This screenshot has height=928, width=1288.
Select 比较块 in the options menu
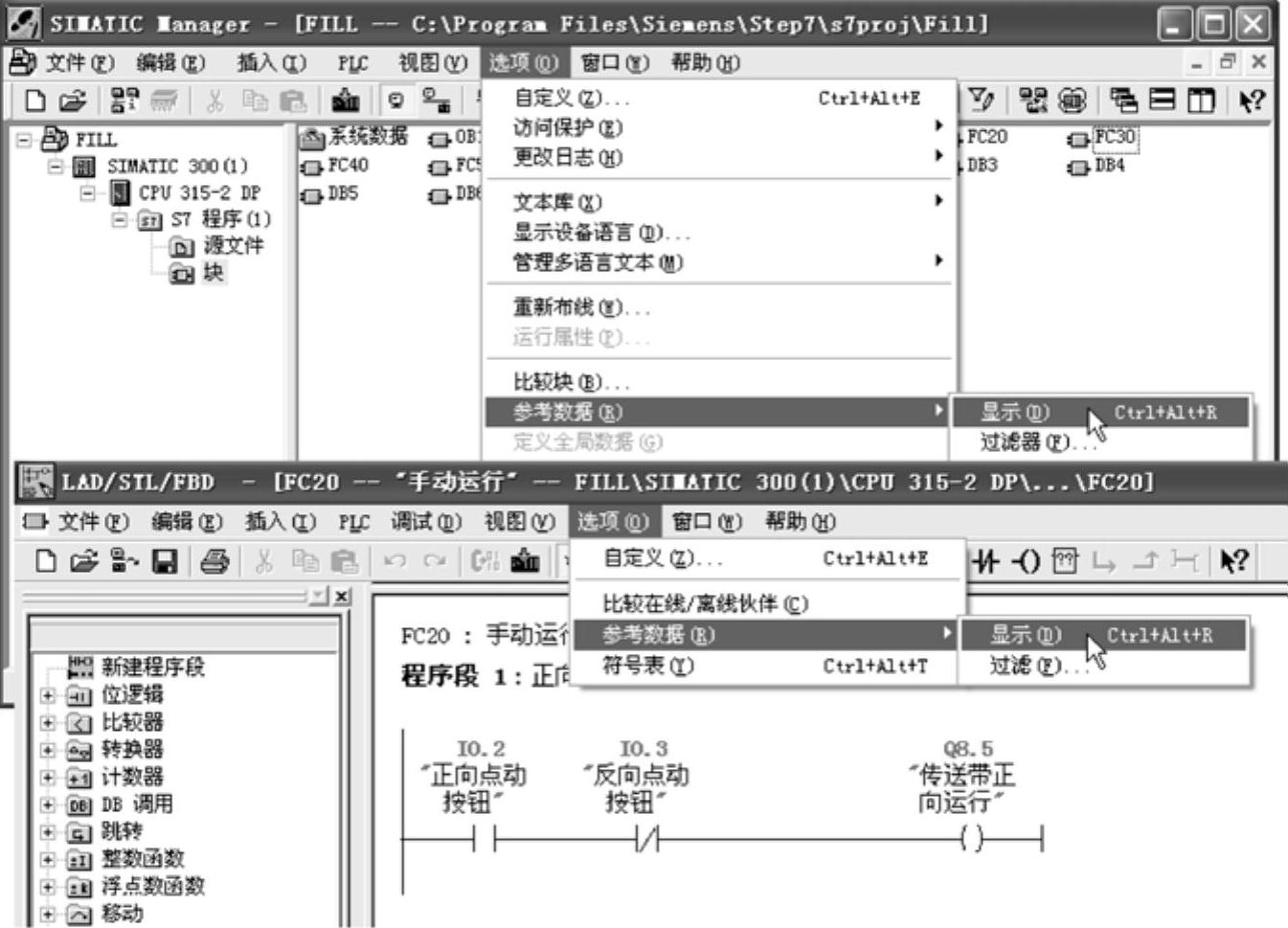pos(718,382)
